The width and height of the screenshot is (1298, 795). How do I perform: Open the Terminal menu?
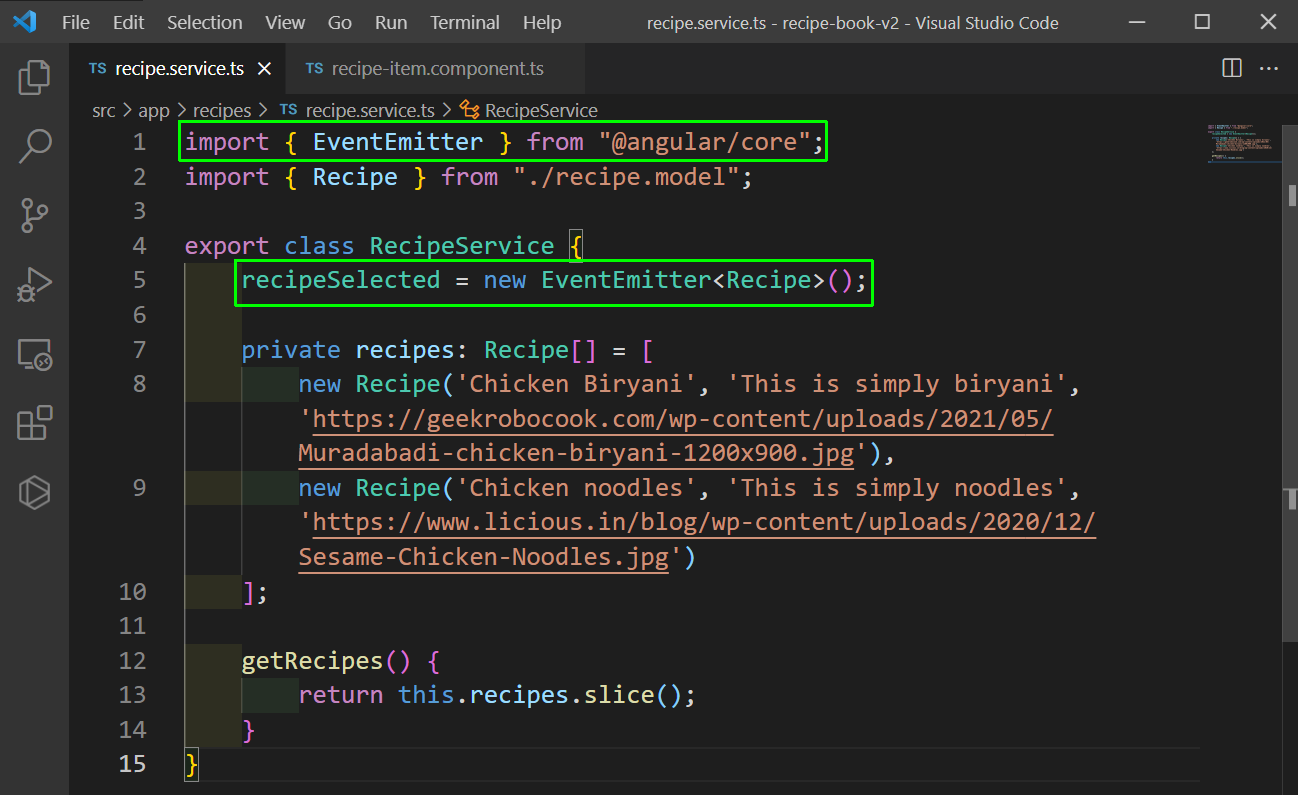point(465,22)
